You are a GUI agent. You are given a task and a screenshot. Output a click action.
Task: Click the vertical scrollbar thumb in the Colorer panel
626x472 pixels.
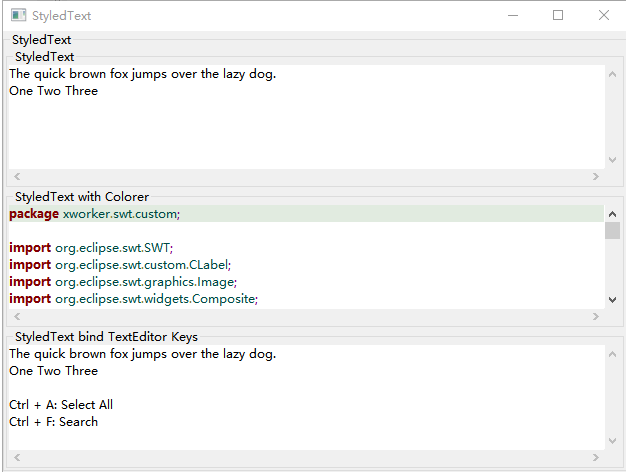pyautogui.click(x=612, y=231)
